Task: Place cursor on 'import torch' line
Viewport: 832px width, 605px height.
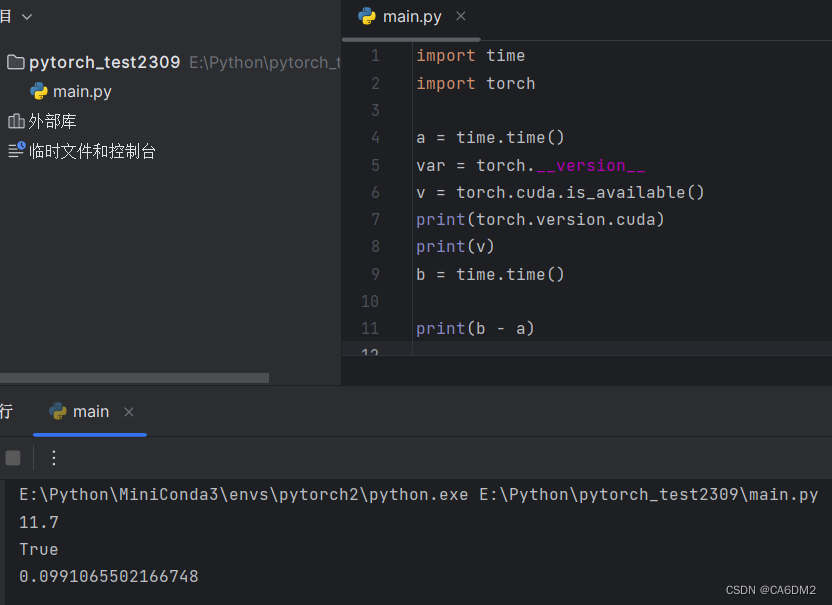Action: [x=475, y=83]
